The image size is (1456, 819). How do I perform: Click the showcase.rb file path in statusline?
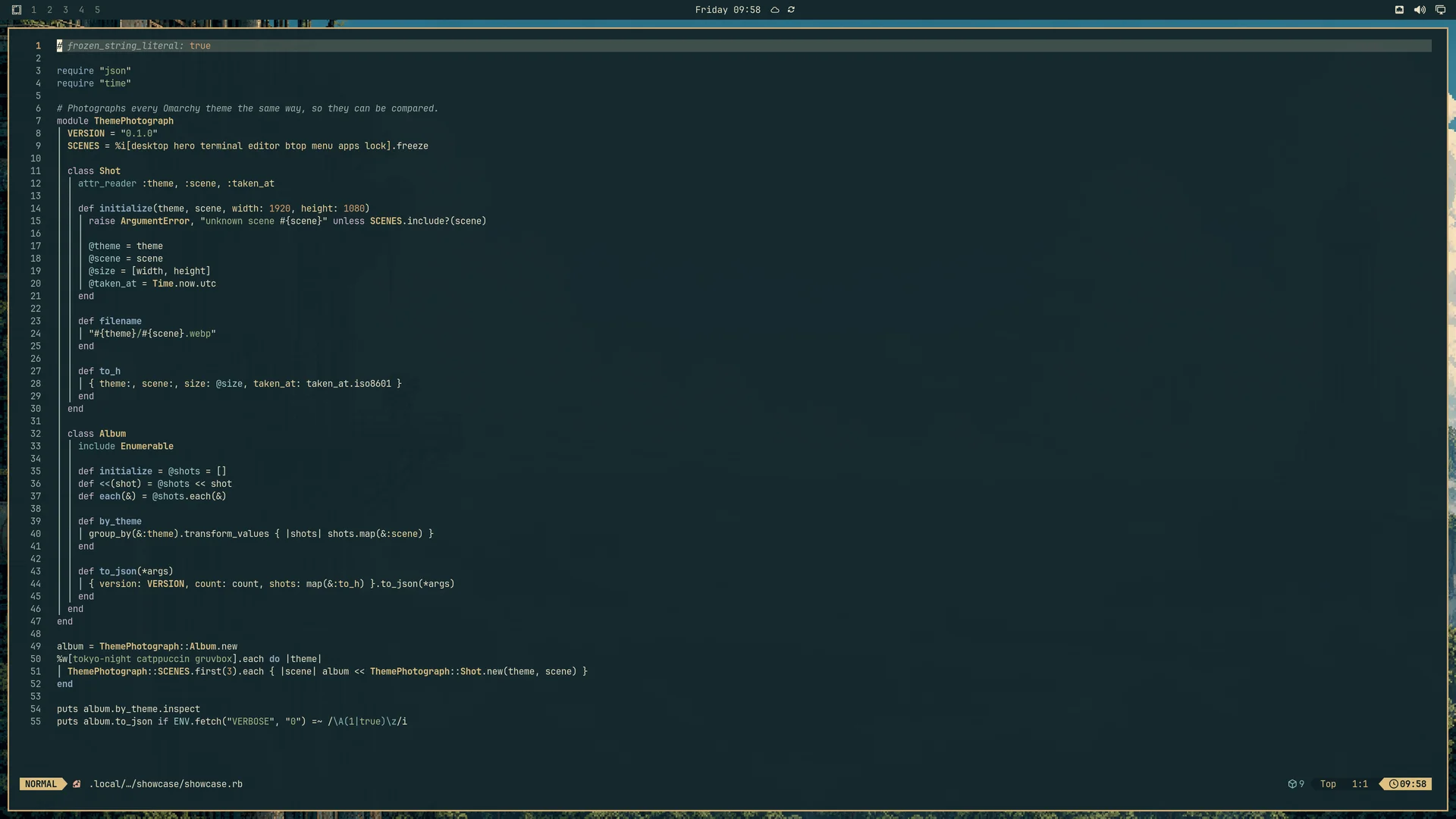pos(166,784)
